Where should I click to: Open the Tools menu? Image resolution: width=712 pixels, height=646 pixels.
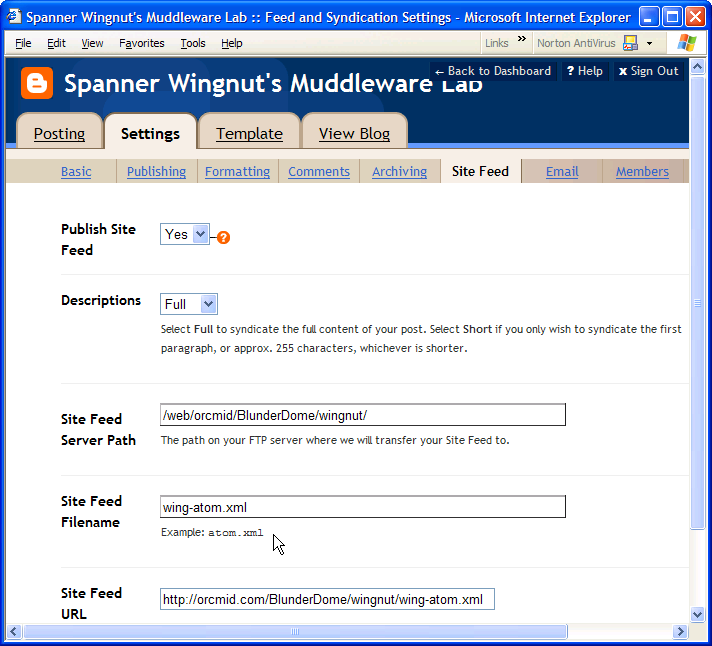[193, 44]
